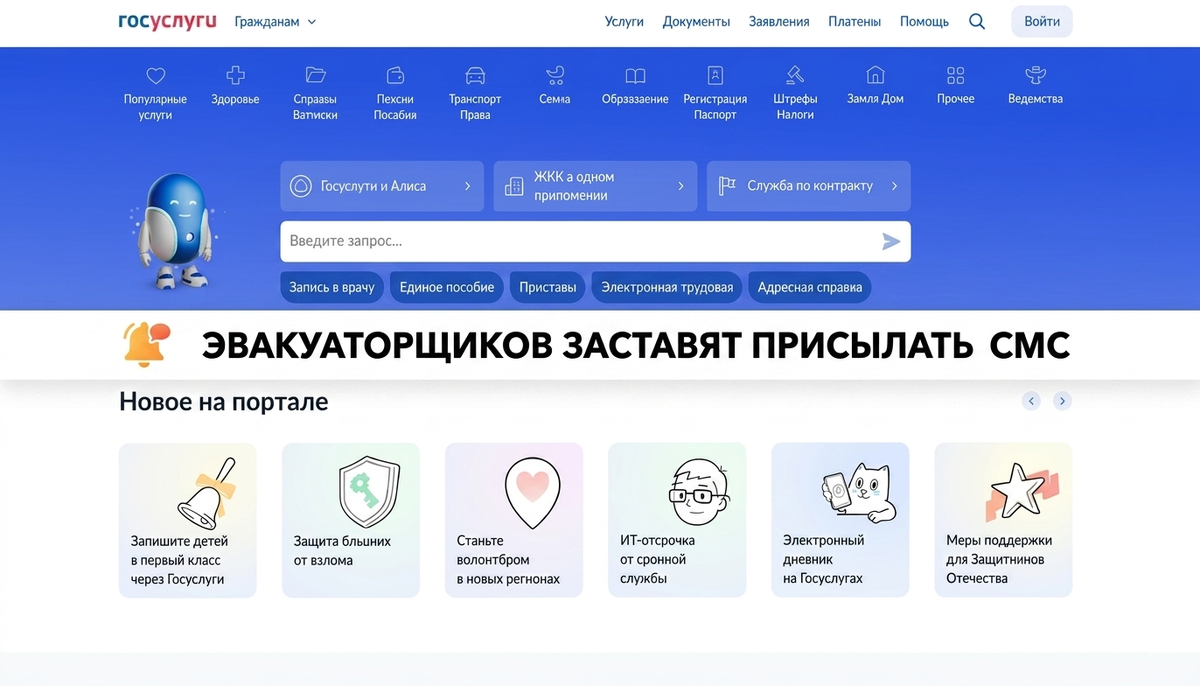Click the chevron on Госуслуги и Алиса card
This screenshot has width=1200, height=686.
(x=467, y=186)
